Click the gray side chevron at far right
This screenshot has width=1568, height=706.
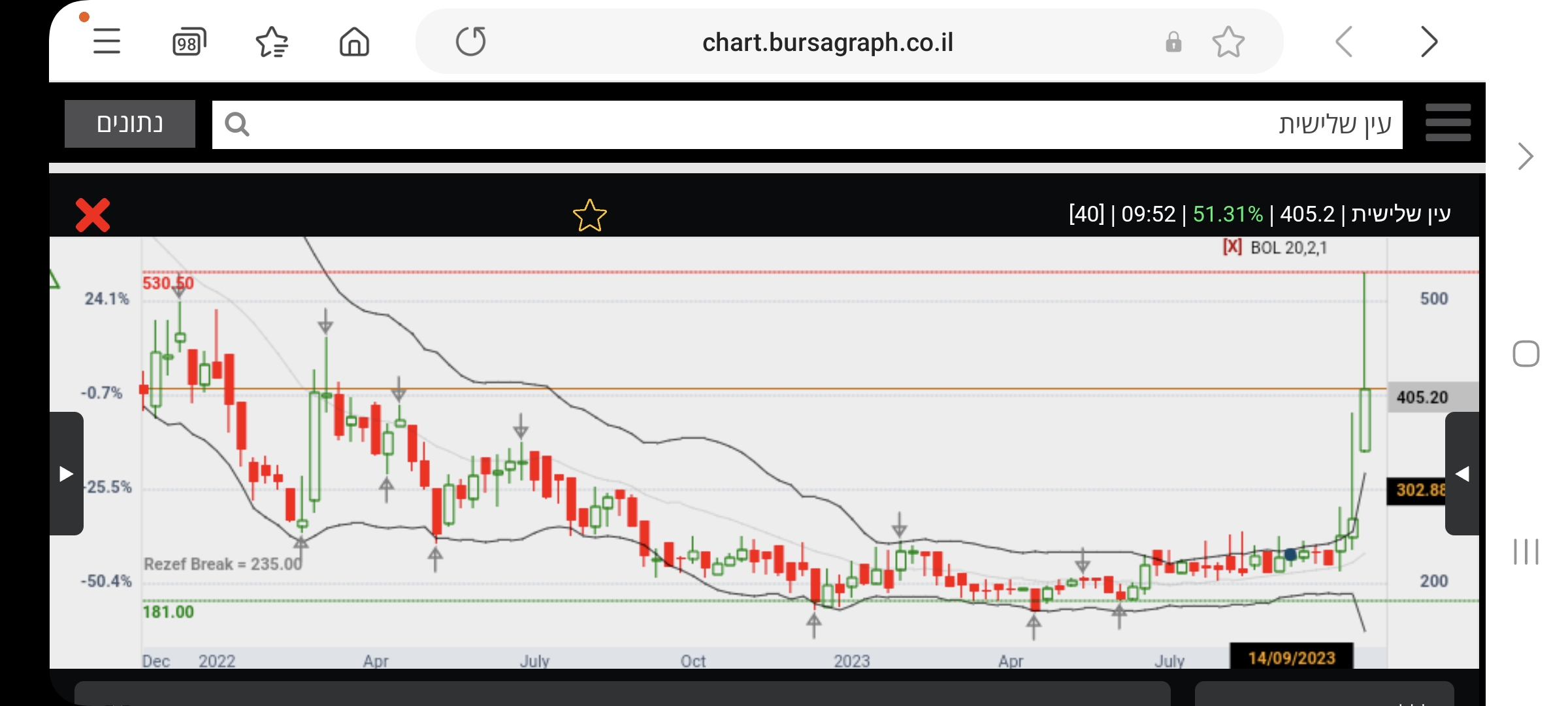pos(1526,156)
